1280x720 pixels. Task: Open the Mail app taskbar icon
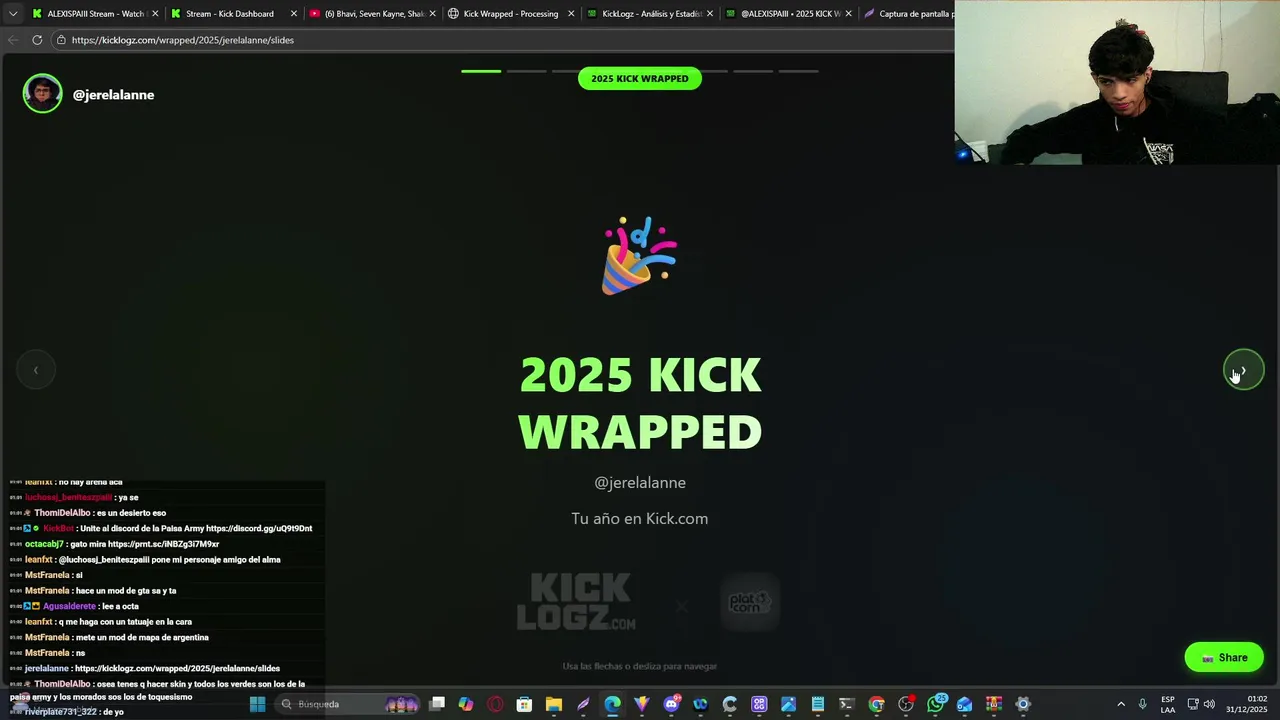pos(964,704)
